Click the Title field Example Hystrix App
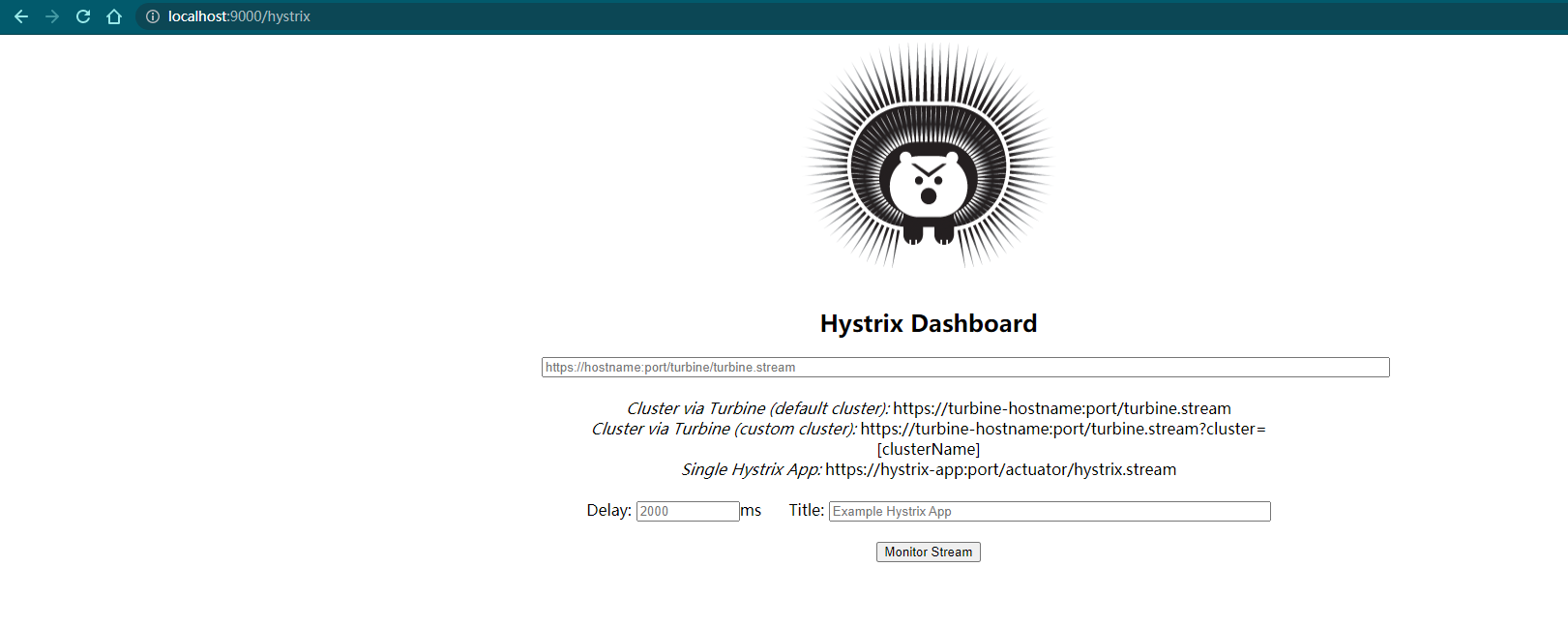 (1050, 511)
